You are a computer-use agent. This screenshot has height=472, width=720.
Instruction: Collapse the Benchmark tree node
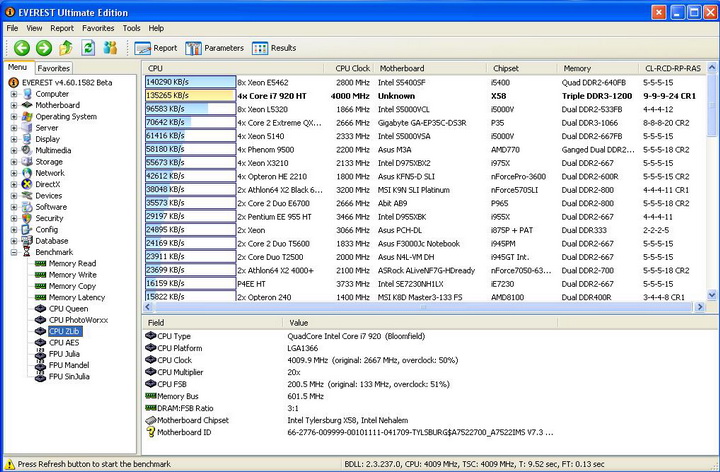coord(14,252)
